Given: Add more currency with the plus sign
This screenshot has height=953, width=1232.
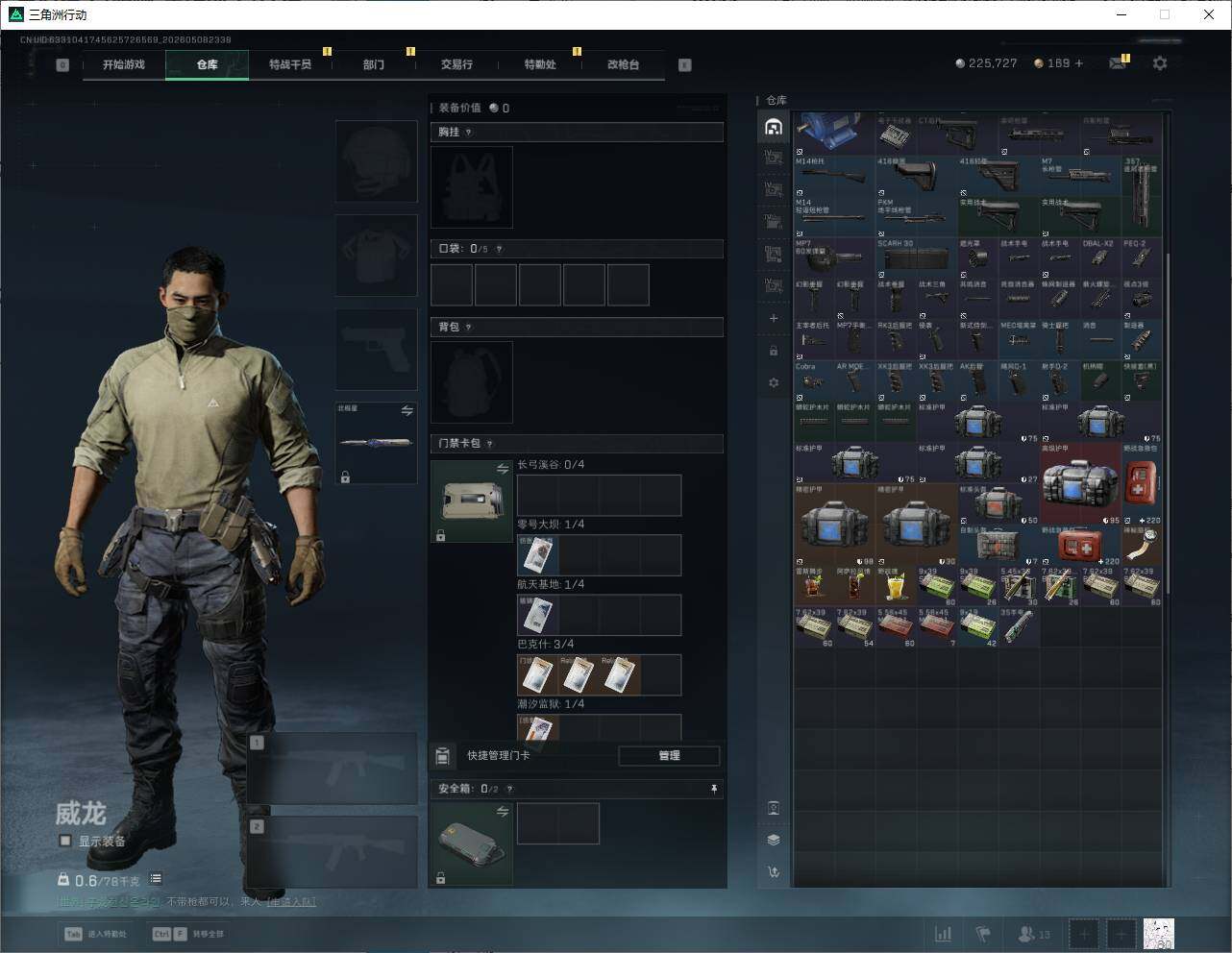Looking at the screenshot, I should pos(1079,63).
